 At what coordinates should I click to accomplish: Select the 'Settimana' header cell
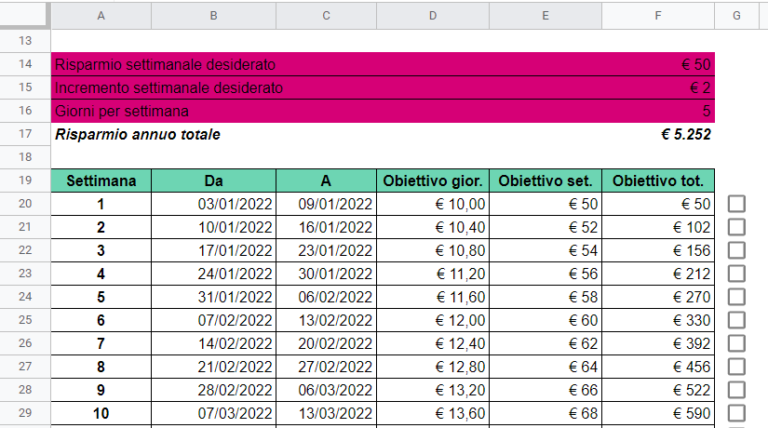point(101,181)
